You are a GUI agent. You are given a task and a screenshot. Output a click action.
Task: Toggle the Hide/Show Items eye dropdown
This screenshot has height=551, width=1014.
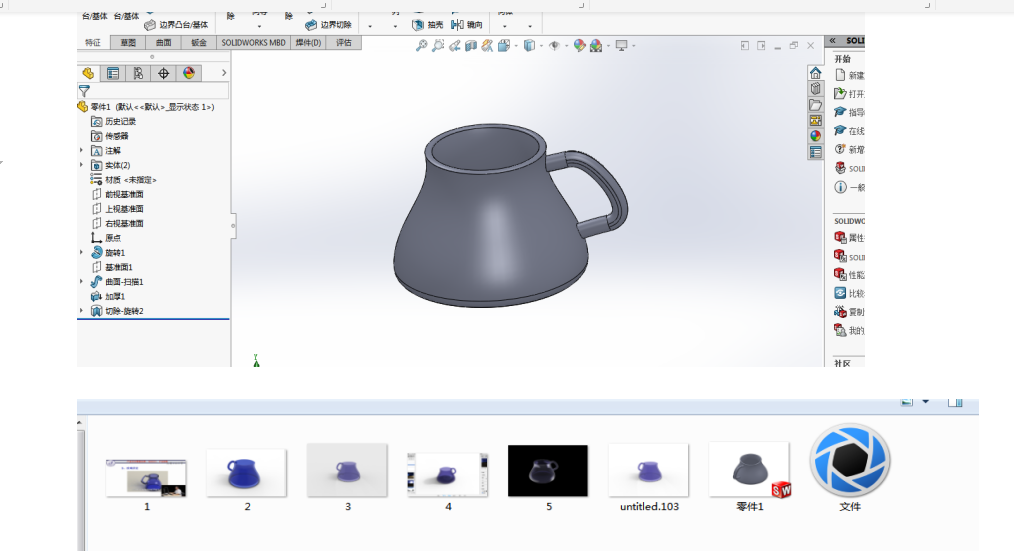[554, 45]
